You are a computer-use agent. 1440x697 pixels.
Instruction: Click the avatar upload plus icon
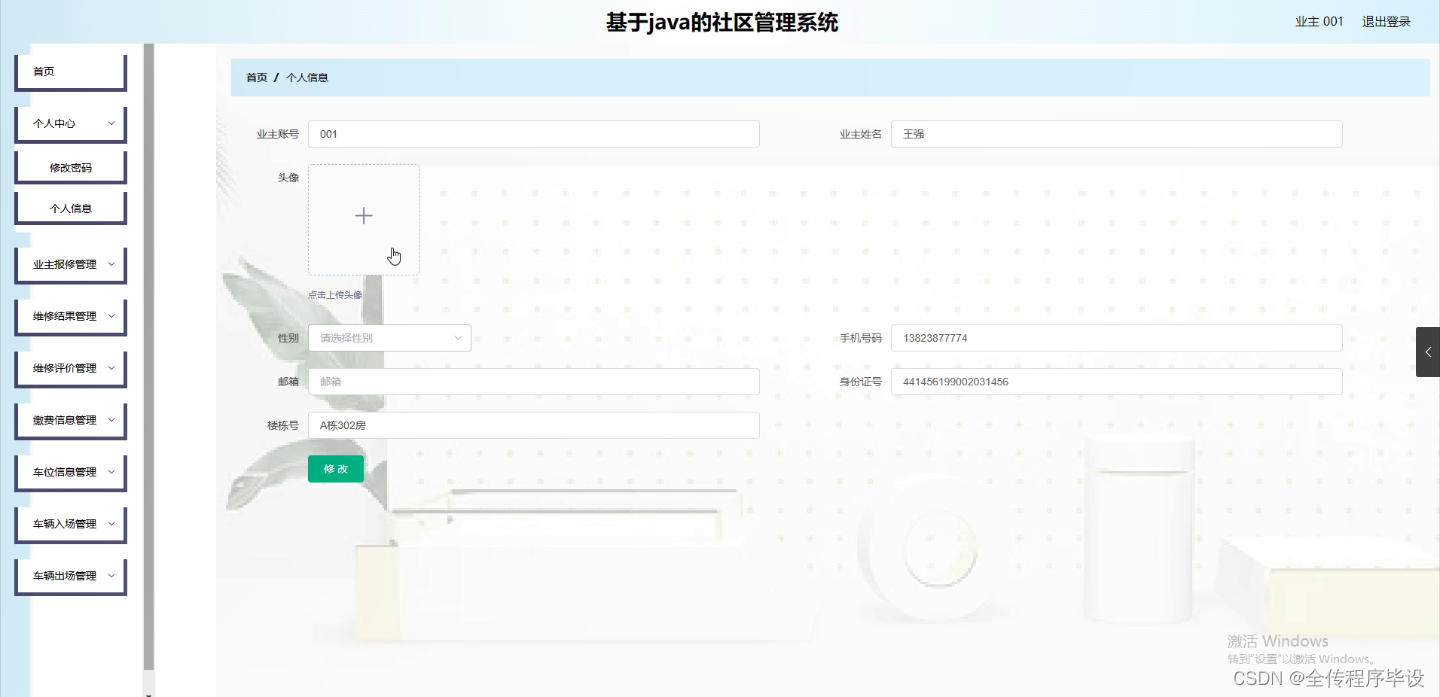[x=363, y=215]
